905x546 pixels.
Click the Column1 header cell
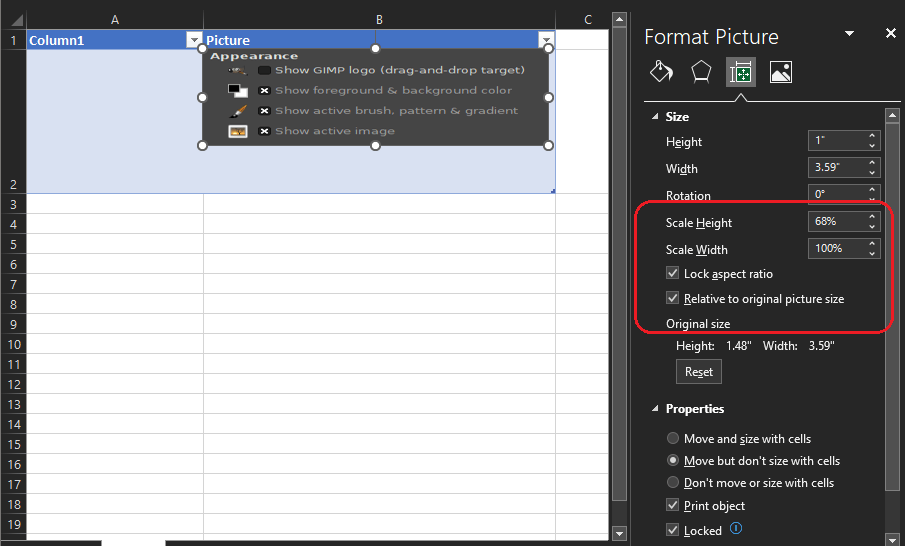(x=115, y=40)
